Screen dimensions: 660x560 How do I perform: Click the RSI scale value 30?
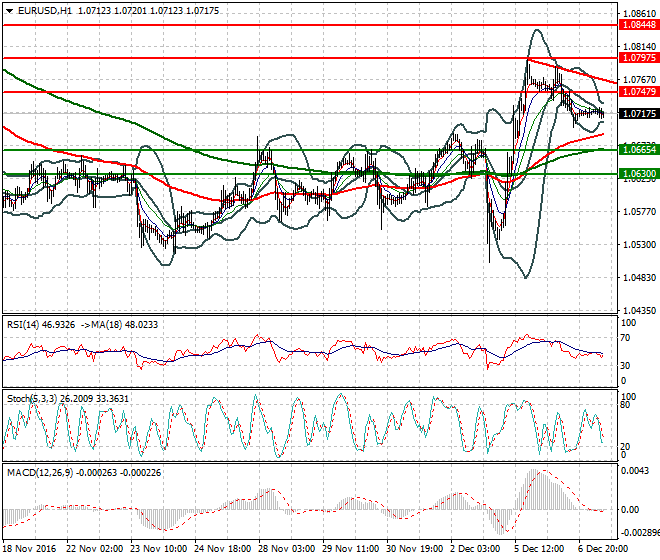625,365
